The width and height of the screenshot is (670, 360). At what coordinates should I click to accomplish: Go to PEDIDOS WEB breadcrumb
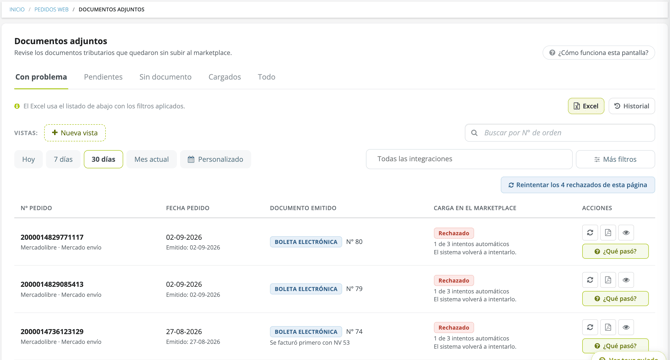[x=51, y=9]
